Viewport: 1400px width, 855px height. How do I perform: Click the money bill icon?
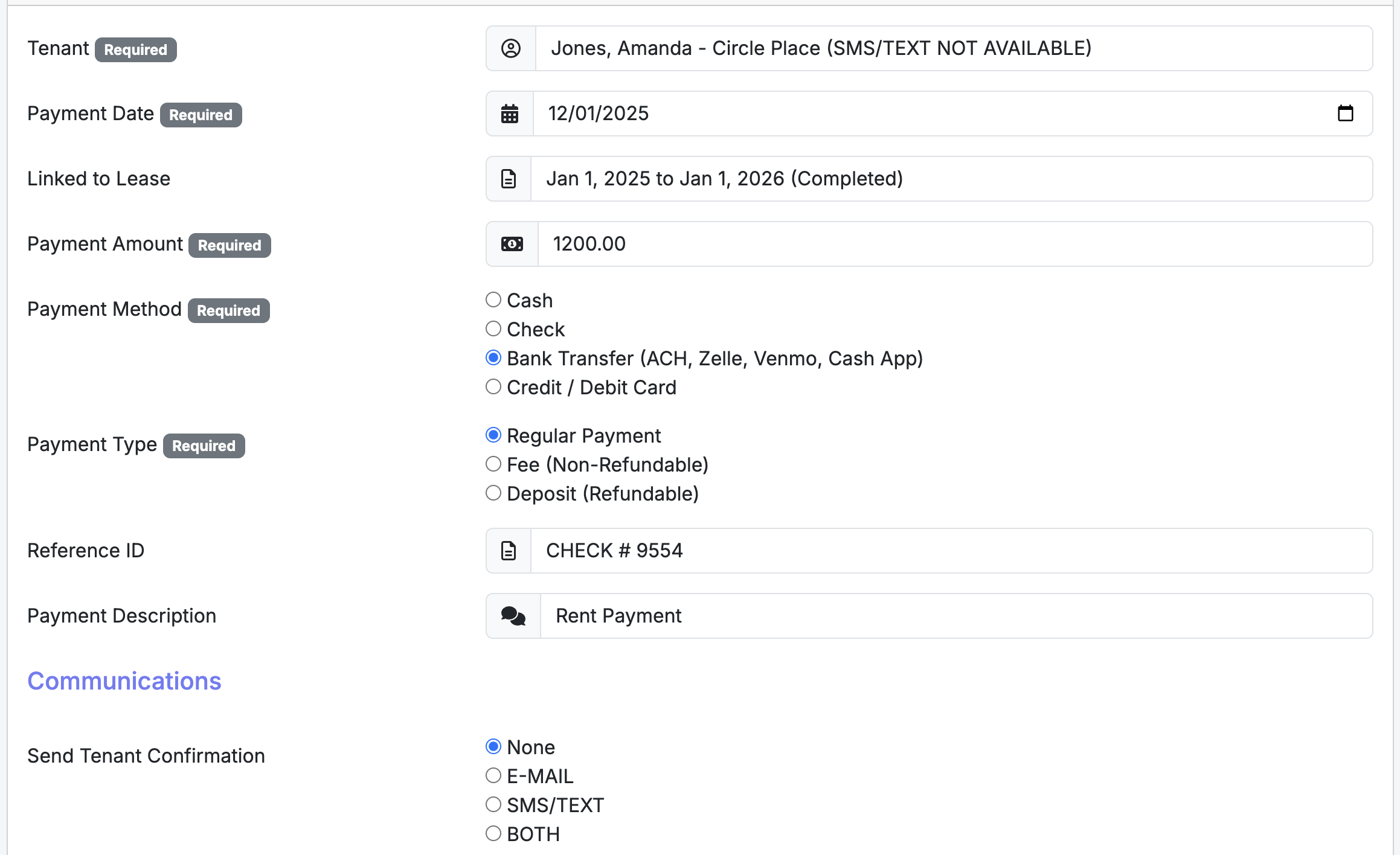point(512,244)
